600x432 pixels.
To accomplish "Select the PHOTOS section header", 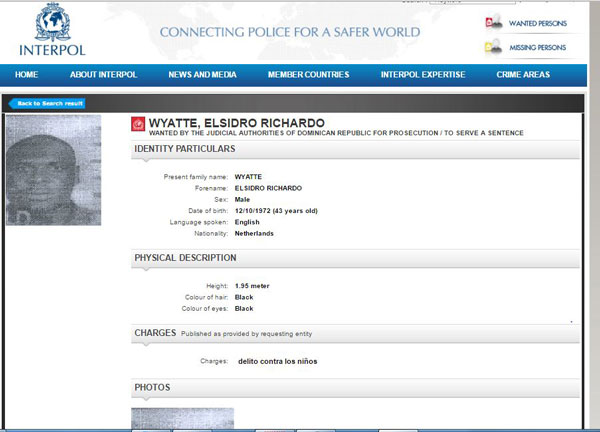I will click(355, 387).
